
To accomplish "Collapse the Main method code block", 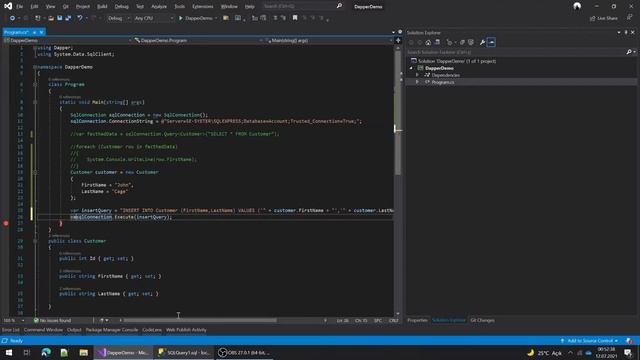I will (x=35, y=102).
